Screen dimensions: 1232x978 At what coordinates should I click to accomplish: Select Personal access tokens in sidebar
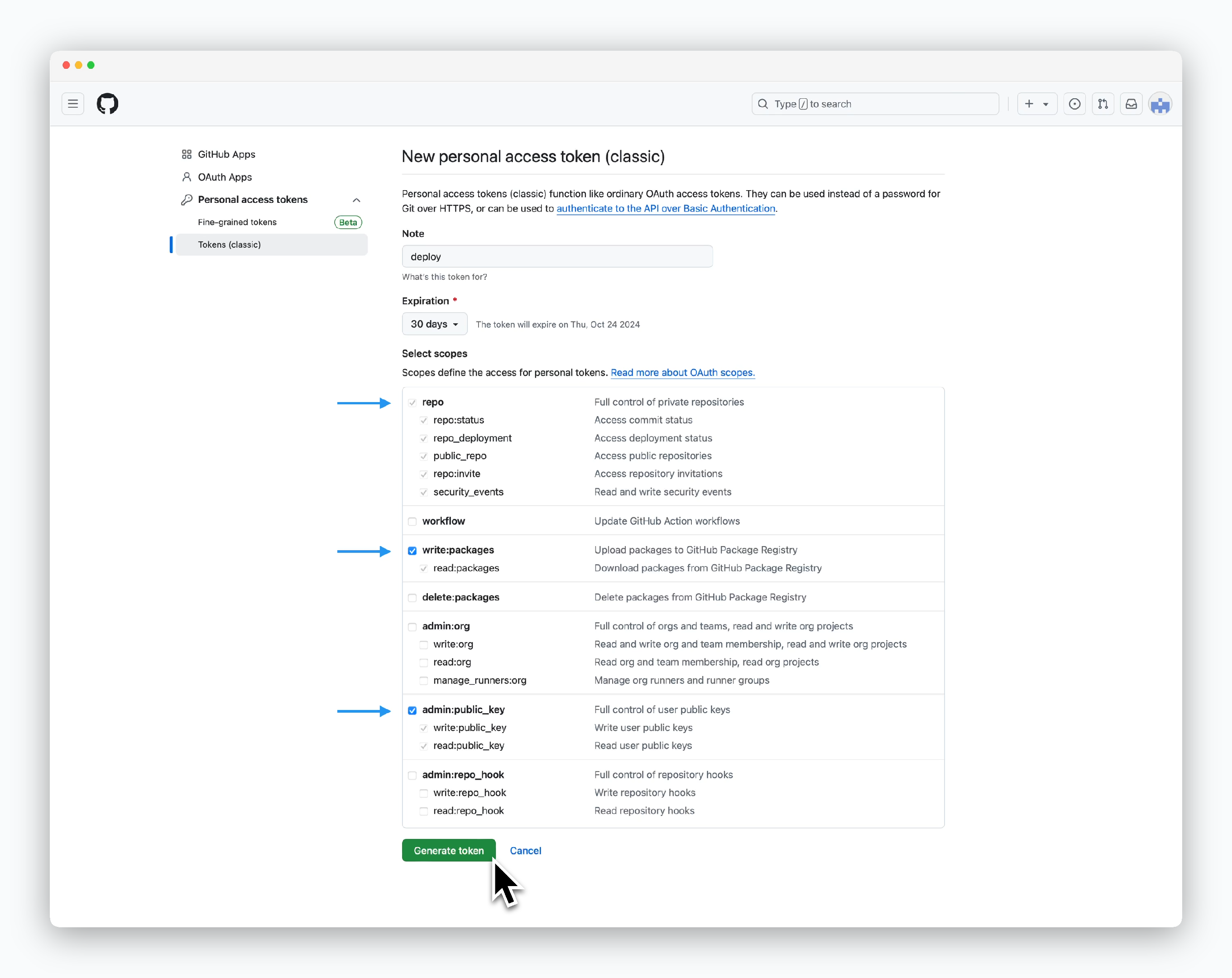coord(253,200)
